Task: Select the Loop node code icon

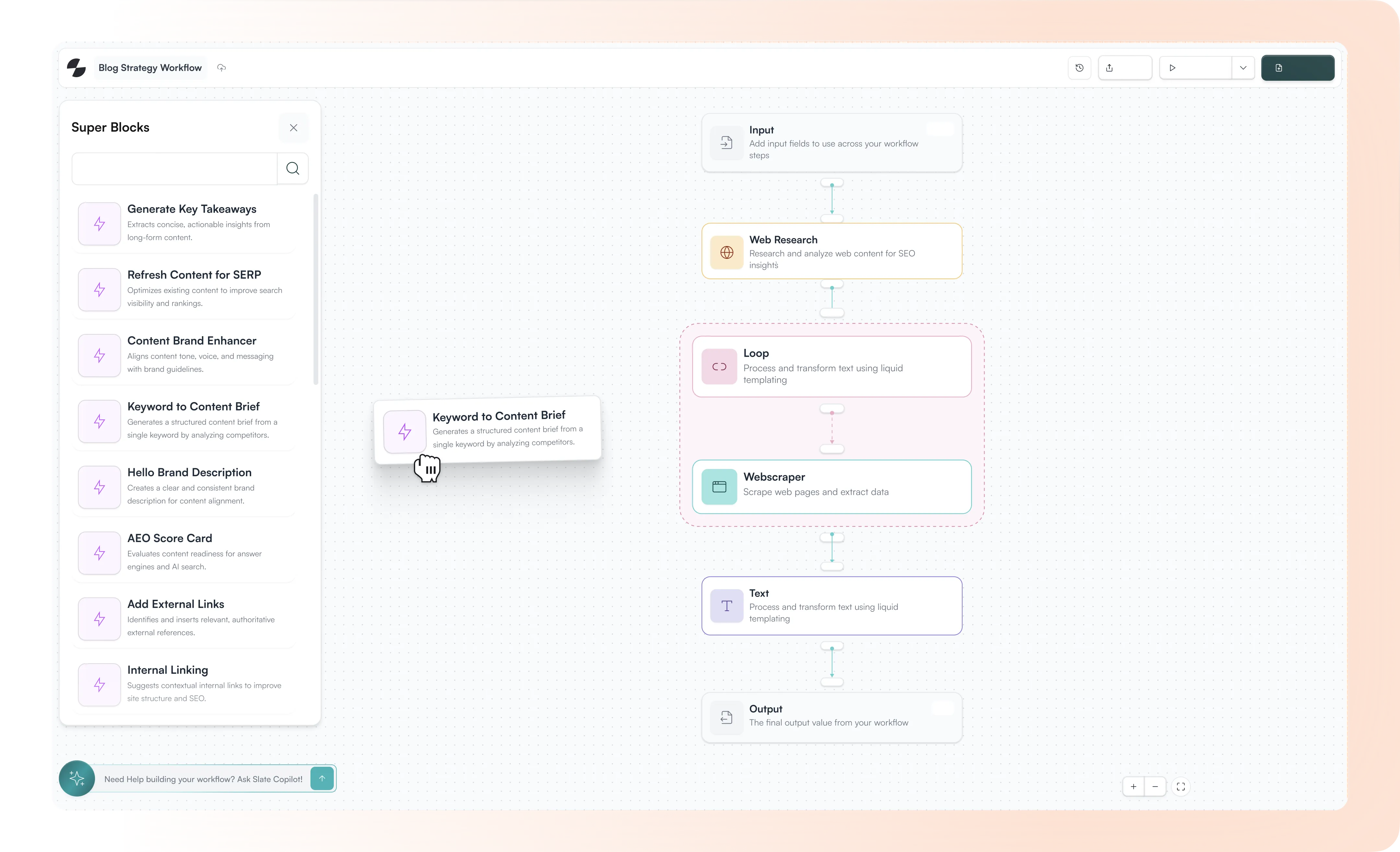Action: tap(719, 366)
